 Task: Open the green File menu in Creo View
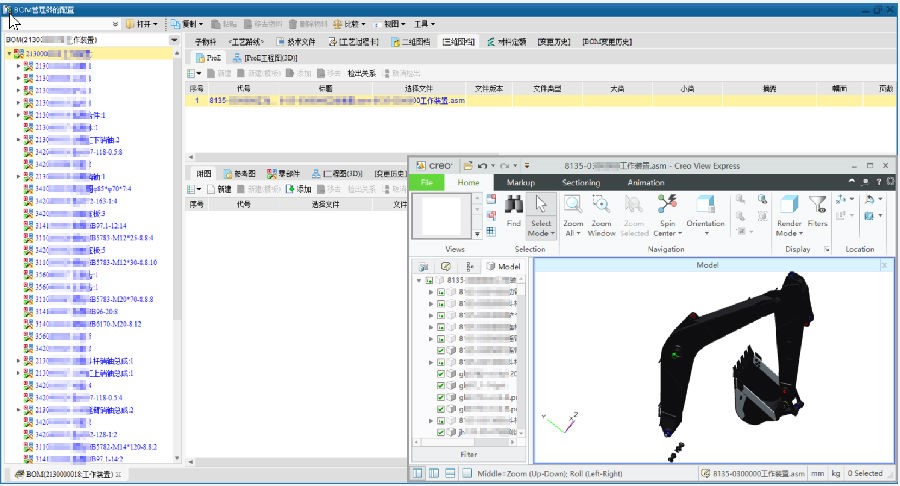pyautogui.click(x=426, y=183)
